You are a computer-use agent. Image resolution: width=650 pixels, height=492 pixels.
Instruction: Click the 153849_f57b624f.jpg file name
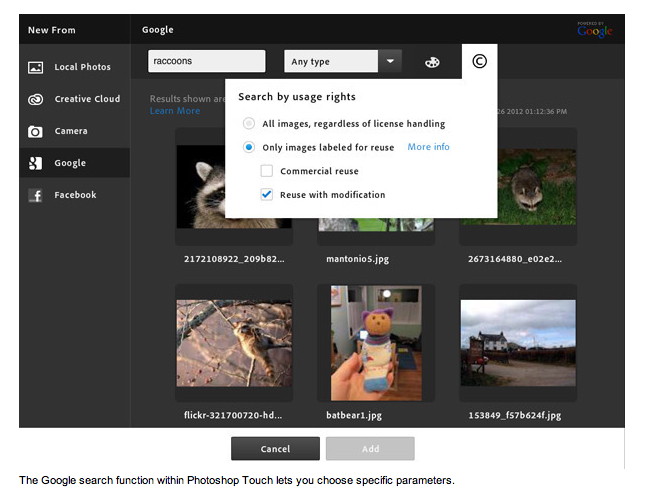[x=515, y=416]
